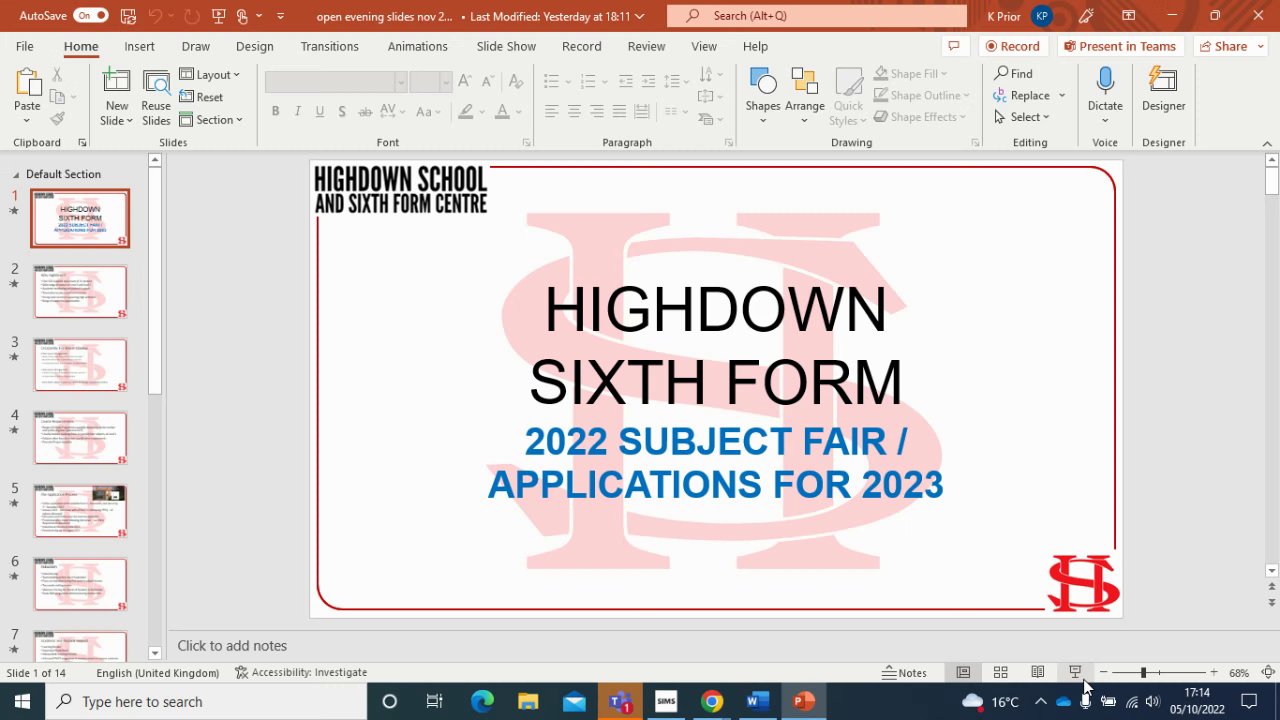
Task: Click the Clear All Formatting icon
Action: (x=515, y=82)
